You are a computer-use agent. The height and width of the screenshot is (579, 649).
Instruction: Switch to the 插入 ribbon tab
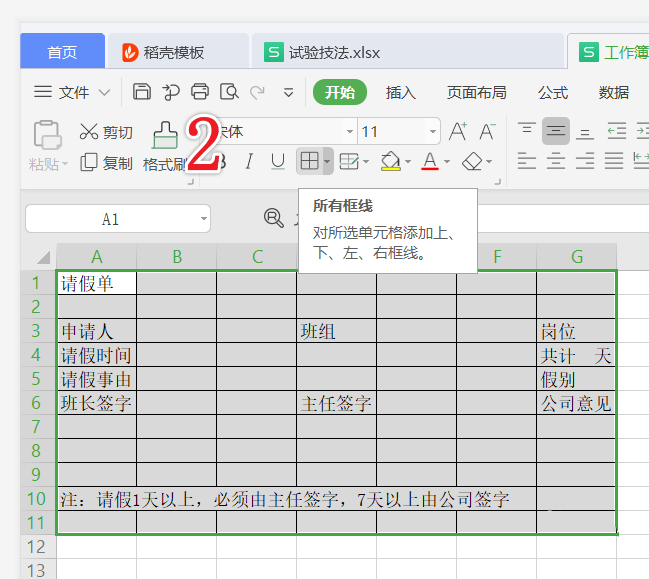(x=401, y=92)
